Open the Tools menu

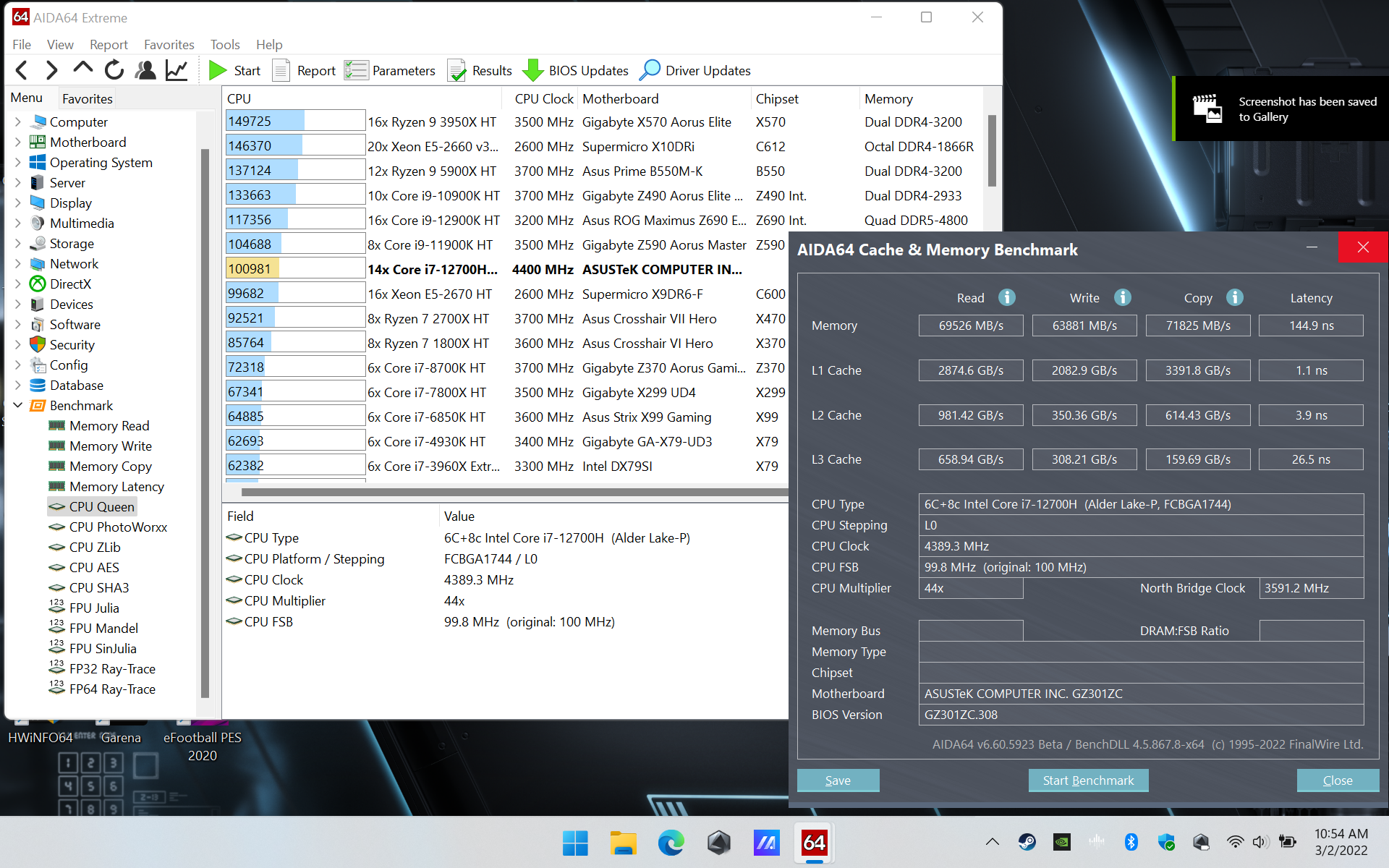(225, 44)
